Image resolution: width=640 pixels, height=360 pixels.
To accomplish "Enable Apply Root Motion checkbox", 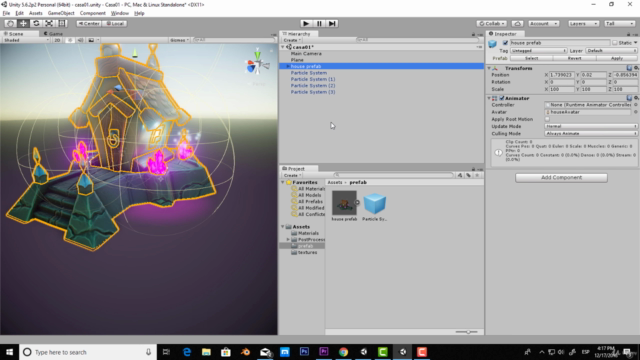I will tap(547, 119).
